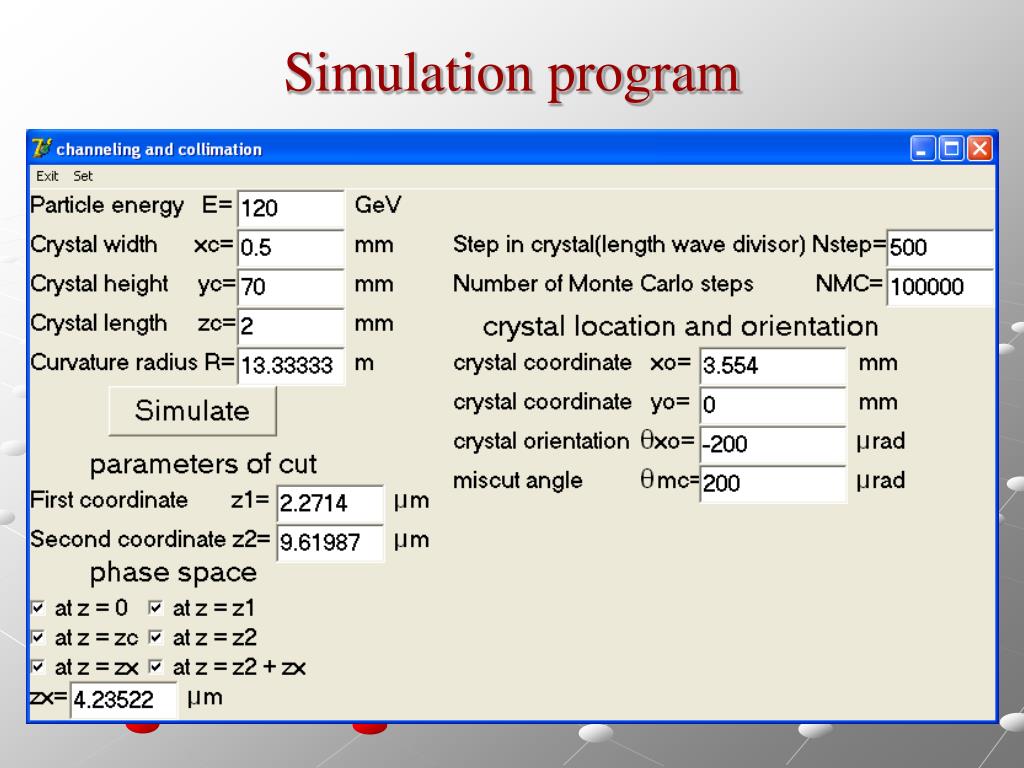Toggle the 'at z = zc' checkbox
1024x768 pixels.
point(38,637)
